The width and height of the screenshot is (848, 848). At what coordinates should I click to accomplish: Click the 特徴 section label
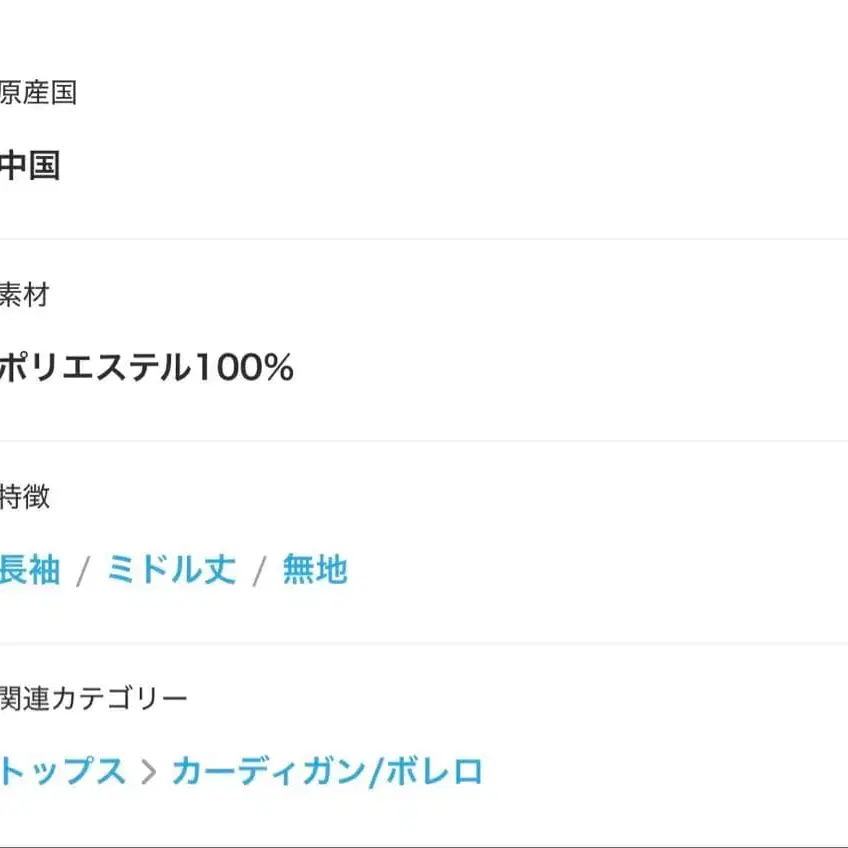[25, 497]
